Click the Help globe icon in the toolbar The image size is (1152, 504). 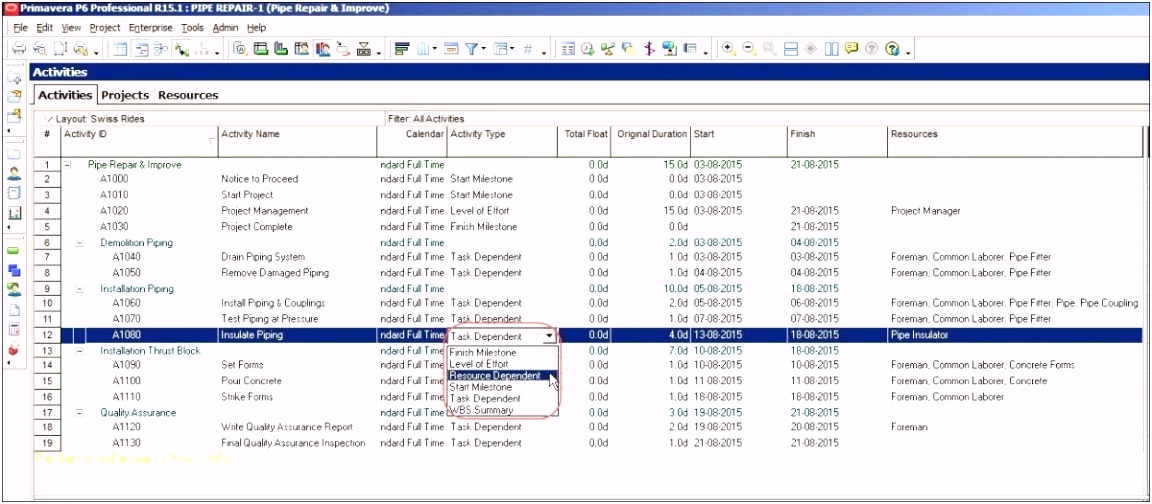tap(893, 48)
